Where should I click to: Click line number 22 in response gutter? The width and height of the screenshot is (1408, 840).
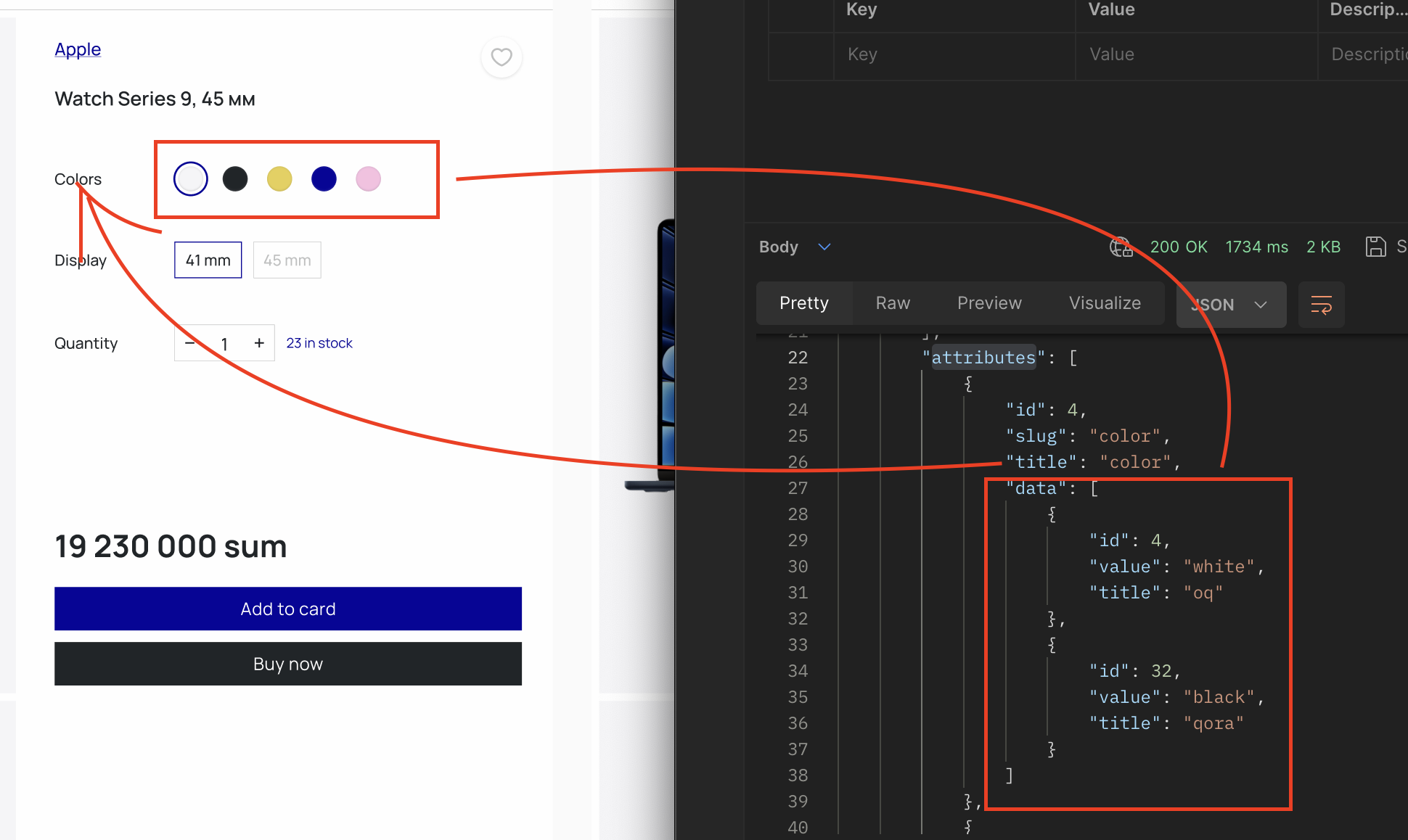798,358
